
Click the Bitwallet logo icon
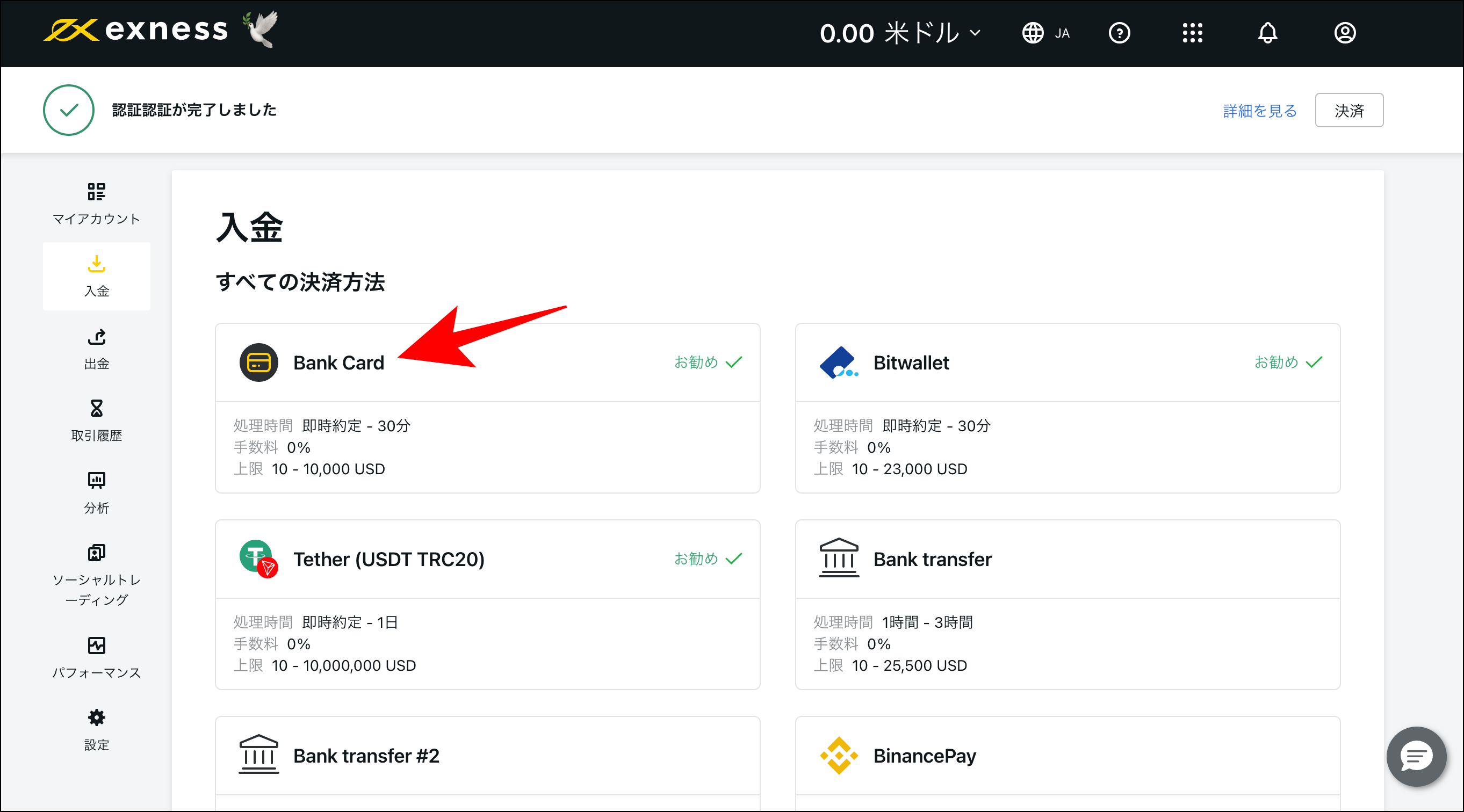[x=838, y=363]
